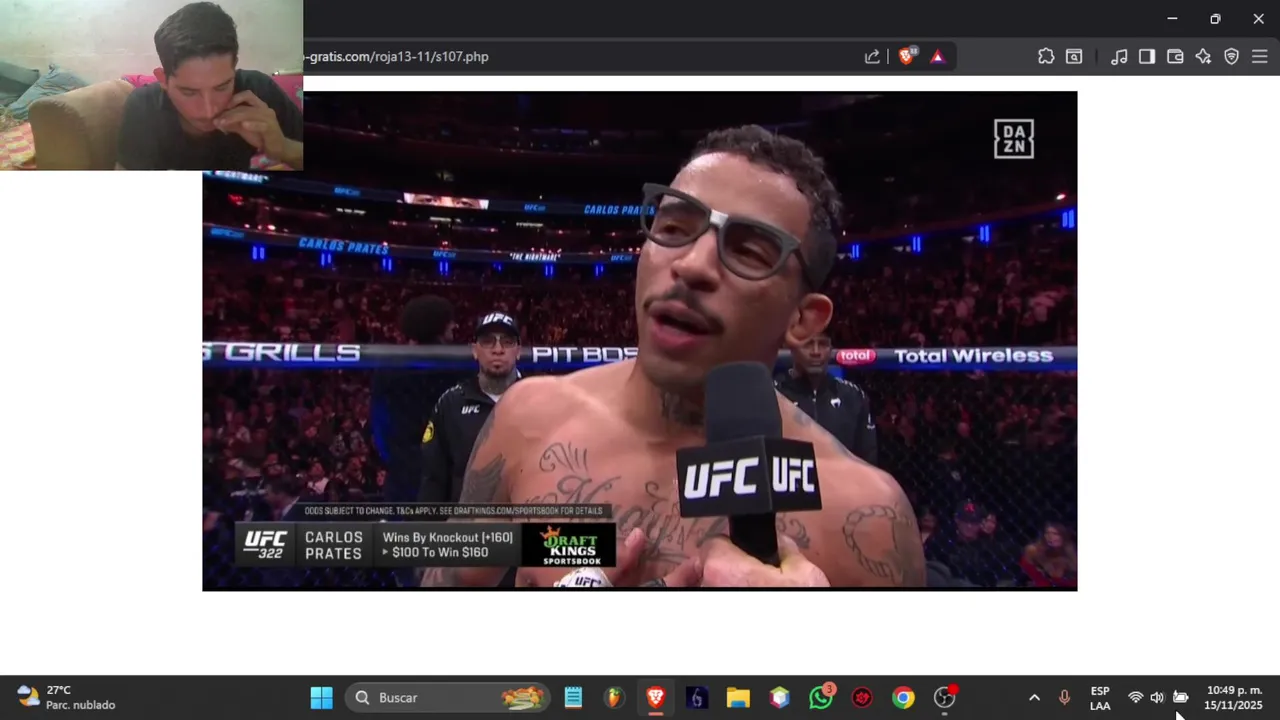Image resolution: width=1280 pixels, height=720 pixels.
Task: Open clock showing 10:49 p. m.
Action: (1234, 698)
